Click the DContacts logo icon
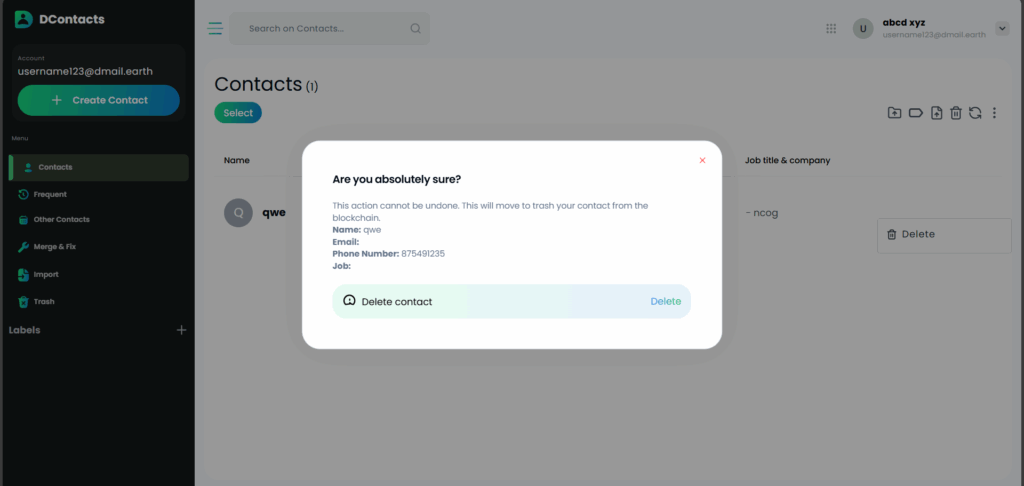 [x=23, y=19]
